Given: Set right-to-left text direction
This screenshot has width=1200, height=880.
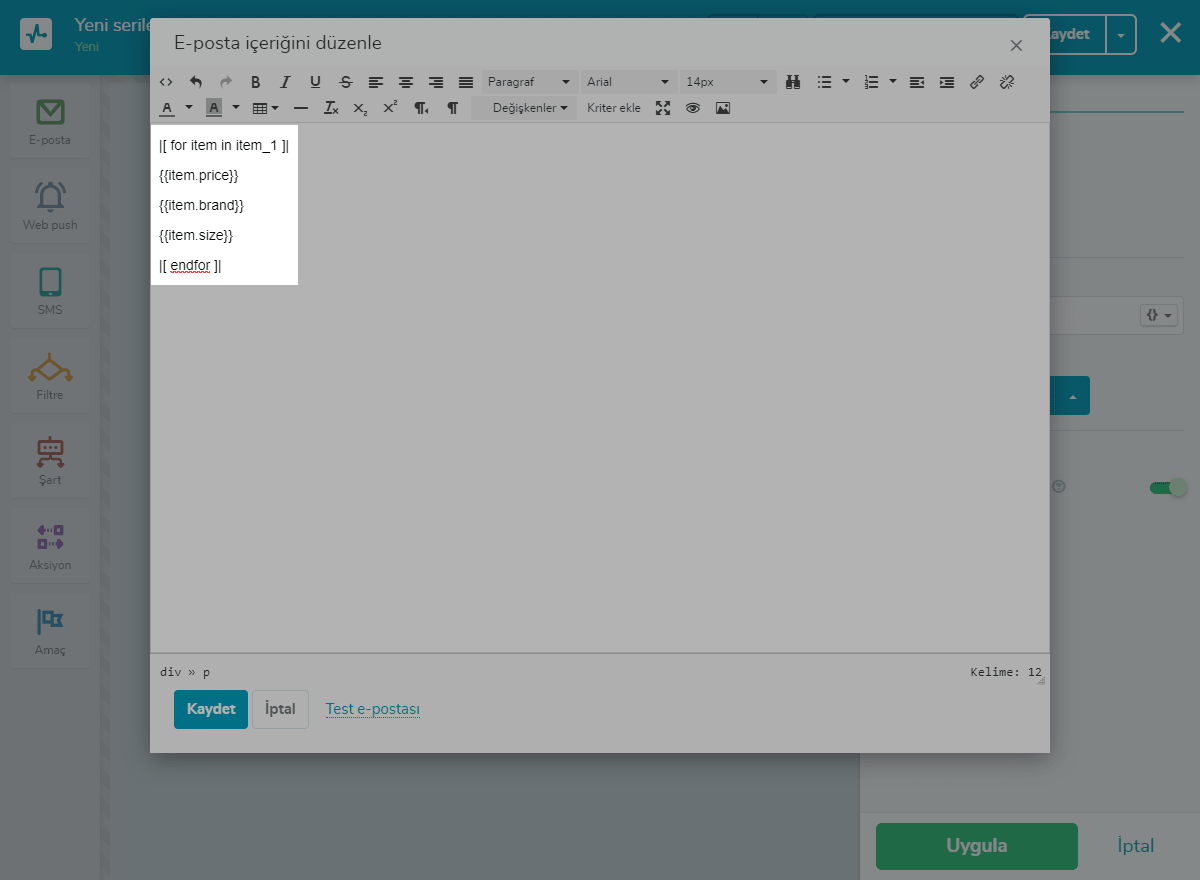Looking at the screenshot, I should pyautogui.click(x=422, y=108).
